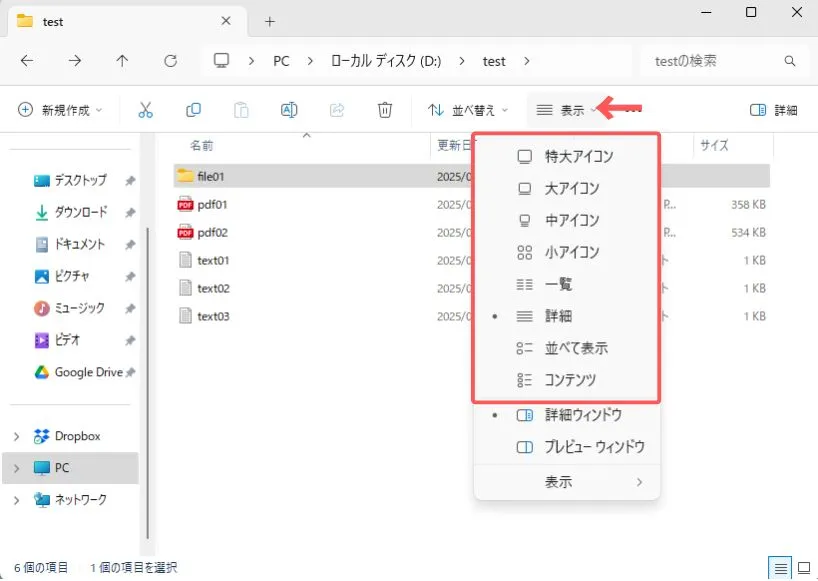The height and width of the screenshot is (581, 818).
Task: Choose コンテンツ layout from view menu
Action: click(570, 380)
